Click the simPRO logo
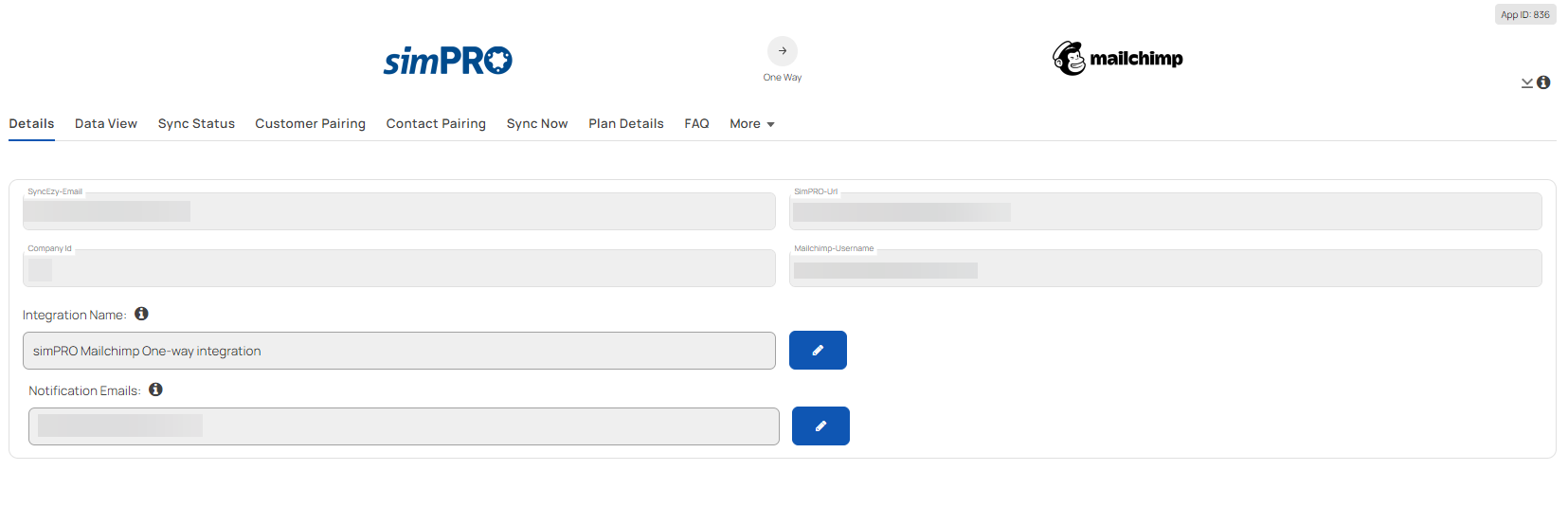The image size is (1568, 507). tap(447, 61)
